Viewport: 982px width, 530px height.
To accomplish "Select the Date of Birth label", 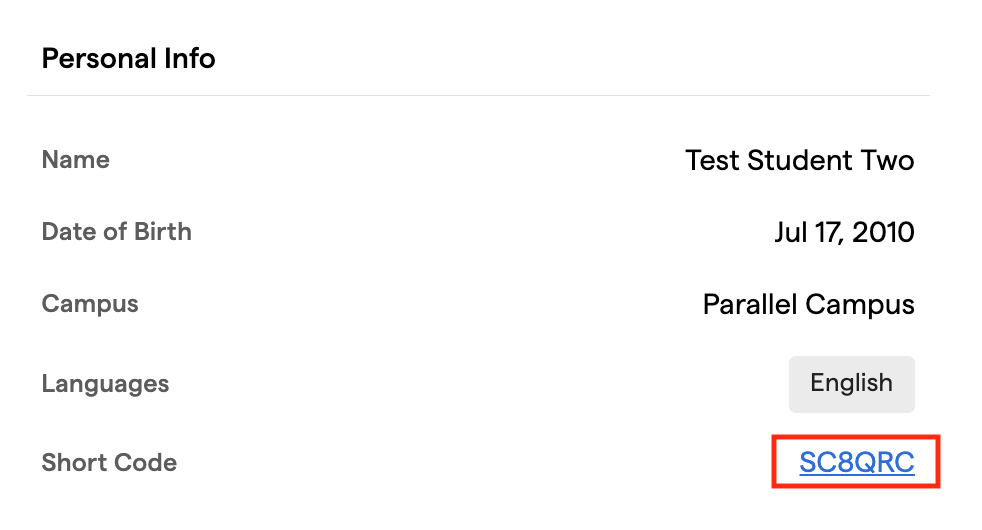I will coord(116,232).
